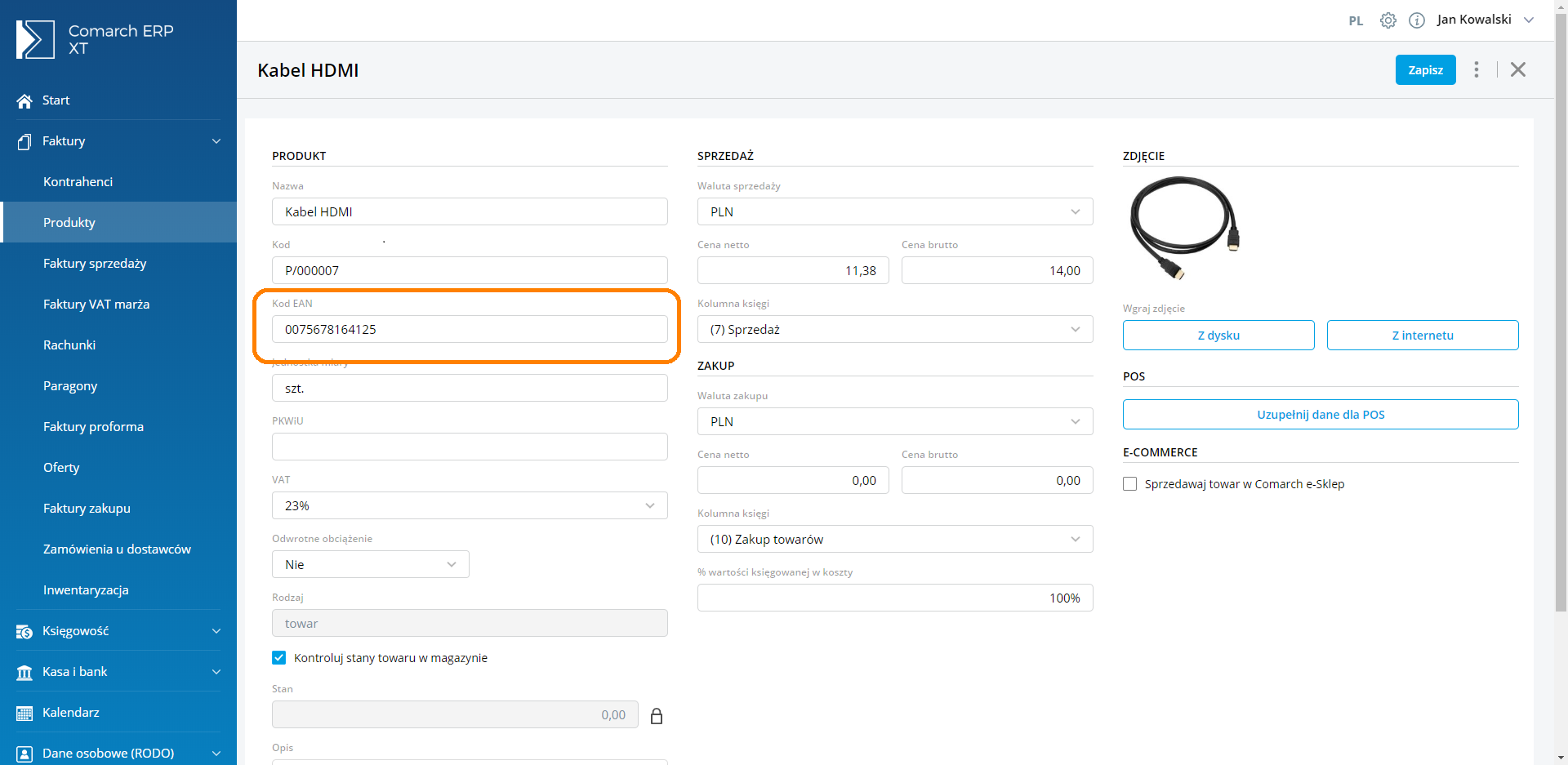Click the Start home icon
The image size is (1568, 765).
click(24, 100)
